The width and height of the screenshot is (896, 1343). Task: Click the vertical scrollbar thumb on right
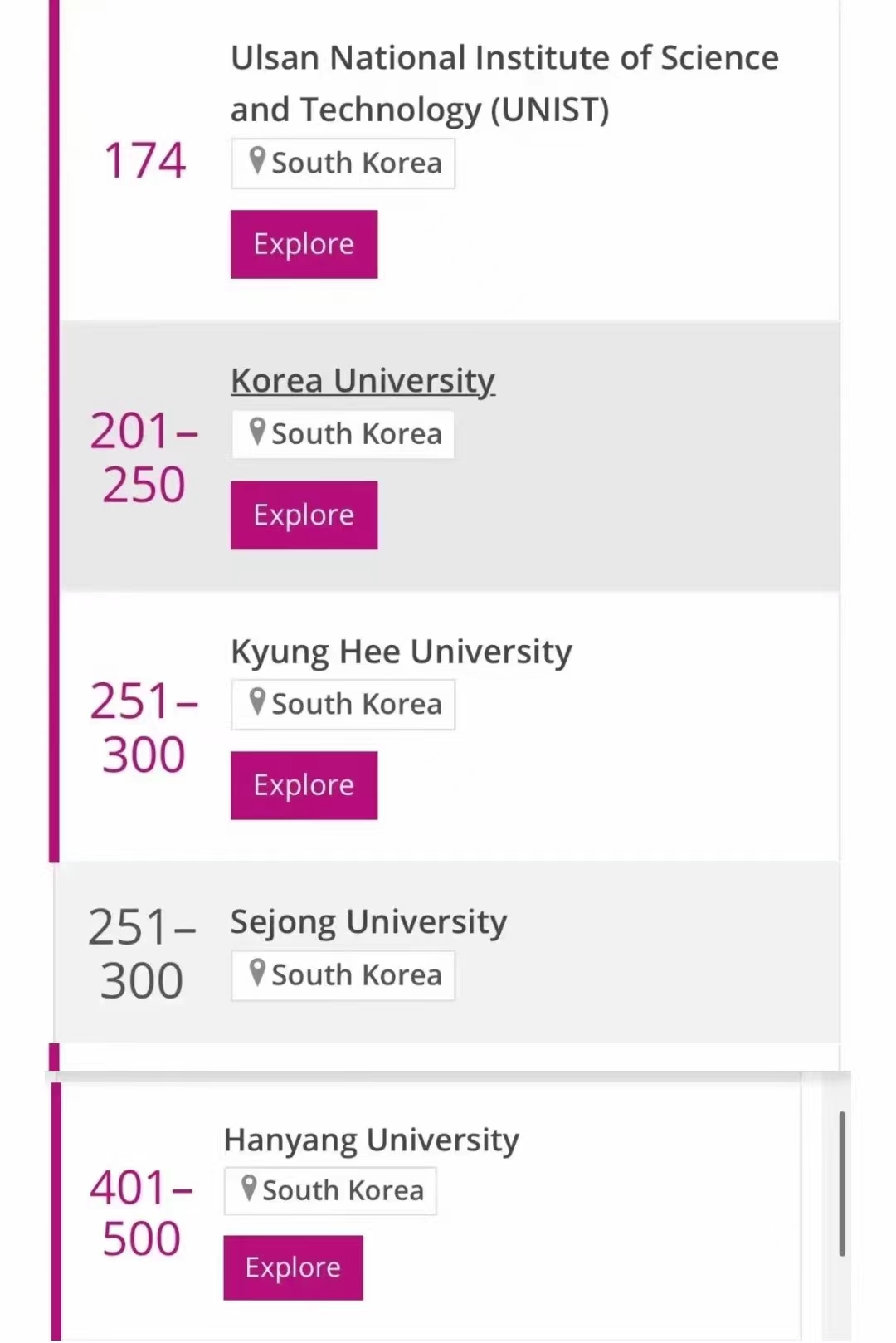(842, 1184)
